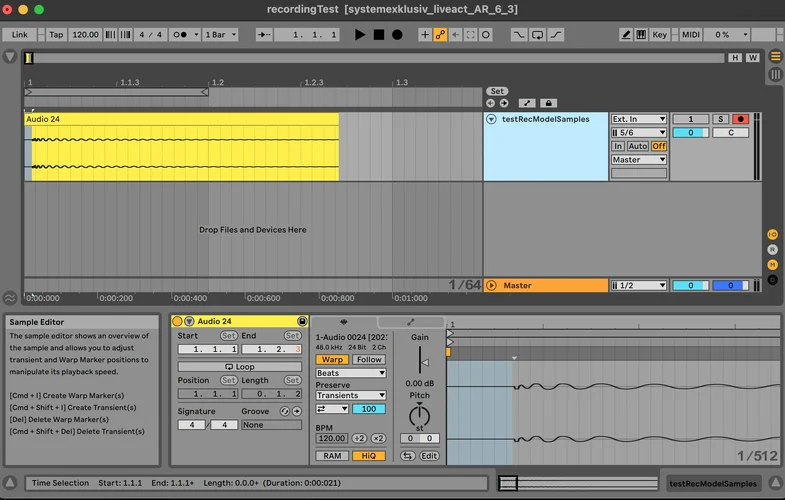Click the reverse sample arrows button
Image resolution: width=785 pixels, height=500 pixels.
tap(408, 456)
